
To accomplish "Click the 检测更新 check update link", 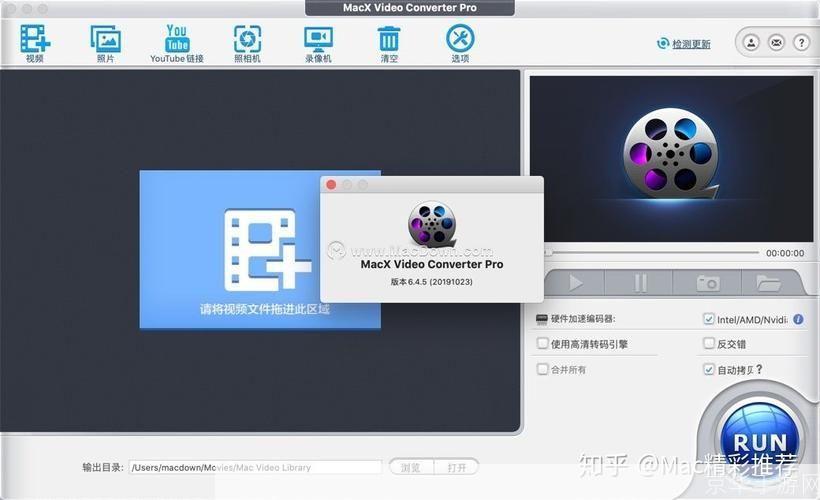I will (691, 44).
